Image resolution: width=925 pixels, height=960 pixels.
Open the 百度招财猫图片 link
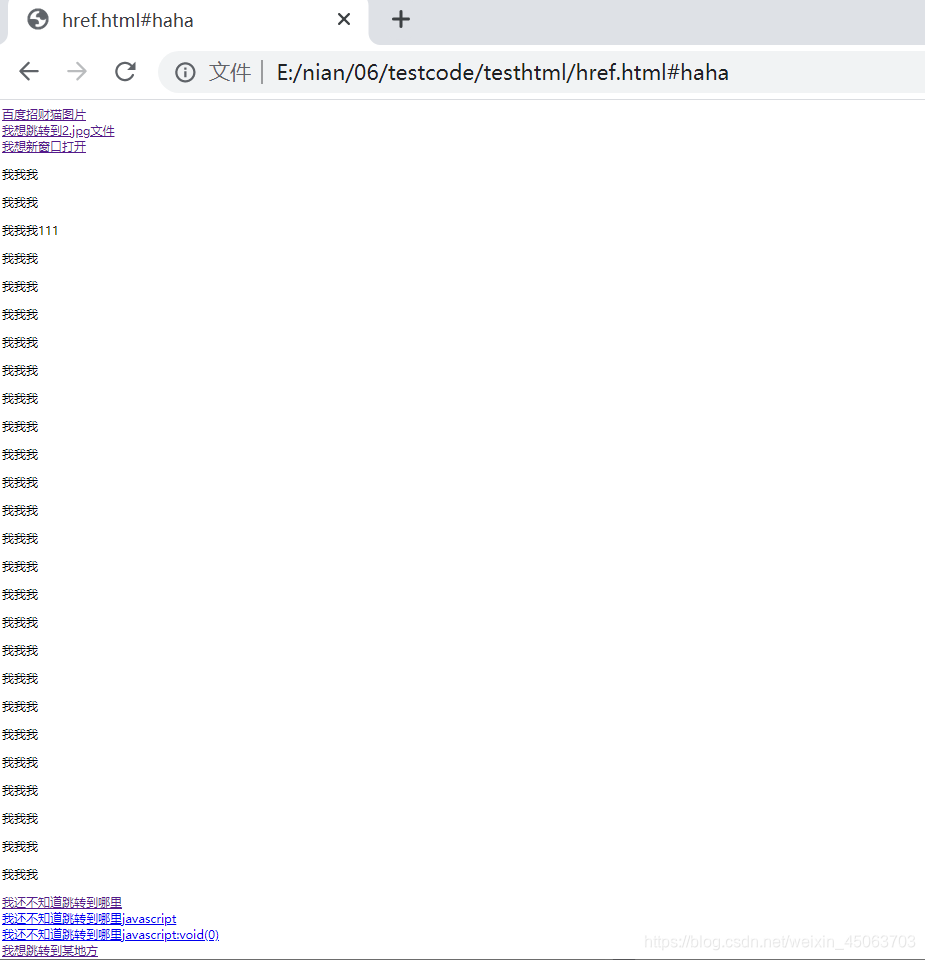[x=44, y=114]
